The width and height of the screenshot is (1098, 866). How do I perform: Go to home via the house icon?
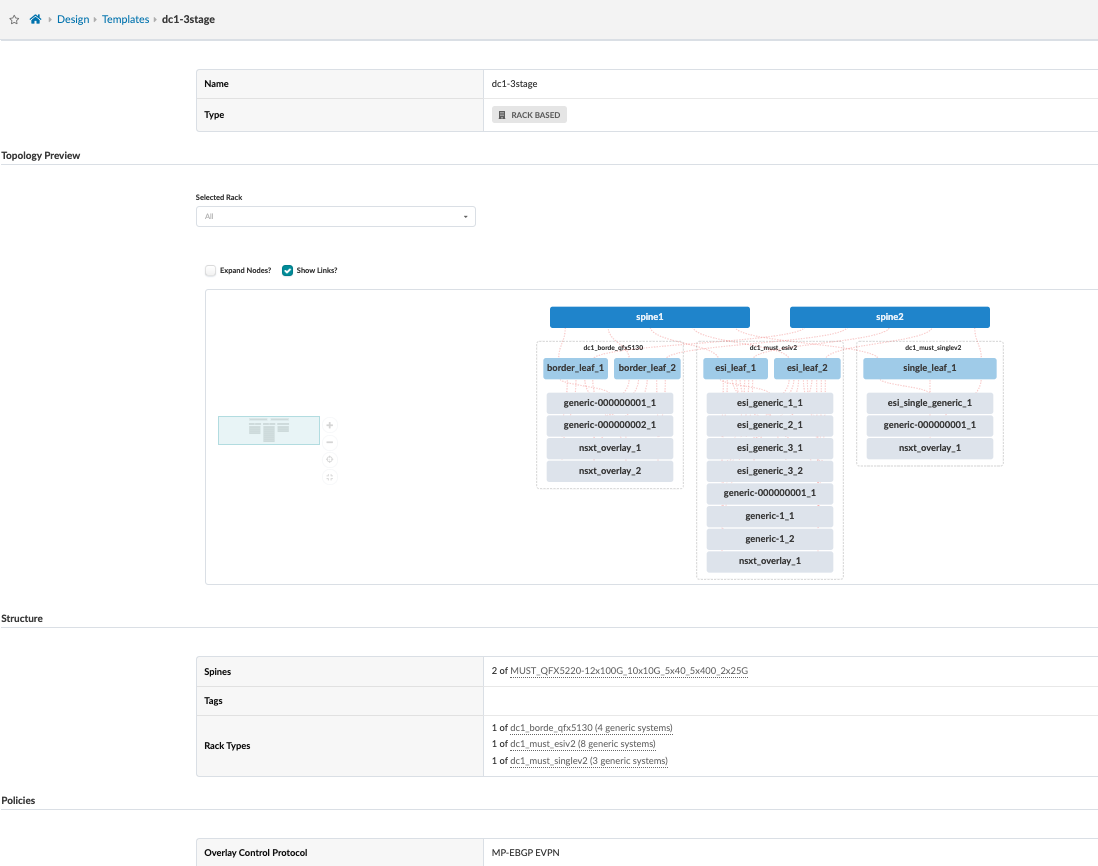click(35, 19)
